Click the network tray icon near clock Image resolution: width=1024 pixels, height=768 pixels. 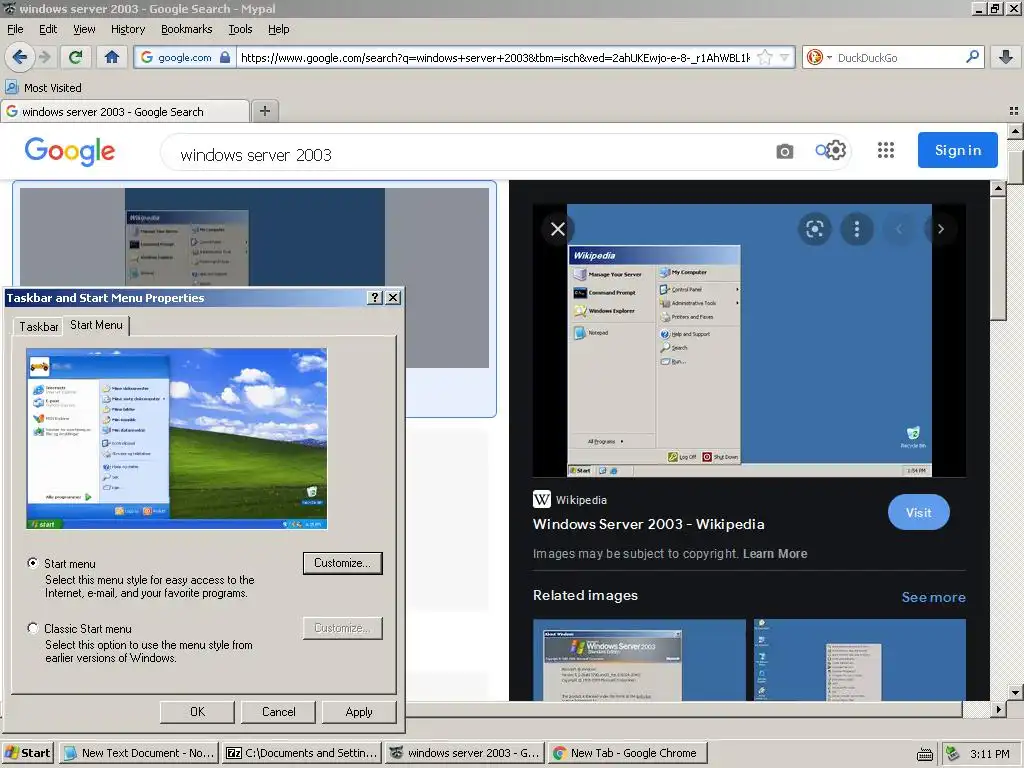[x=952, y=754]
